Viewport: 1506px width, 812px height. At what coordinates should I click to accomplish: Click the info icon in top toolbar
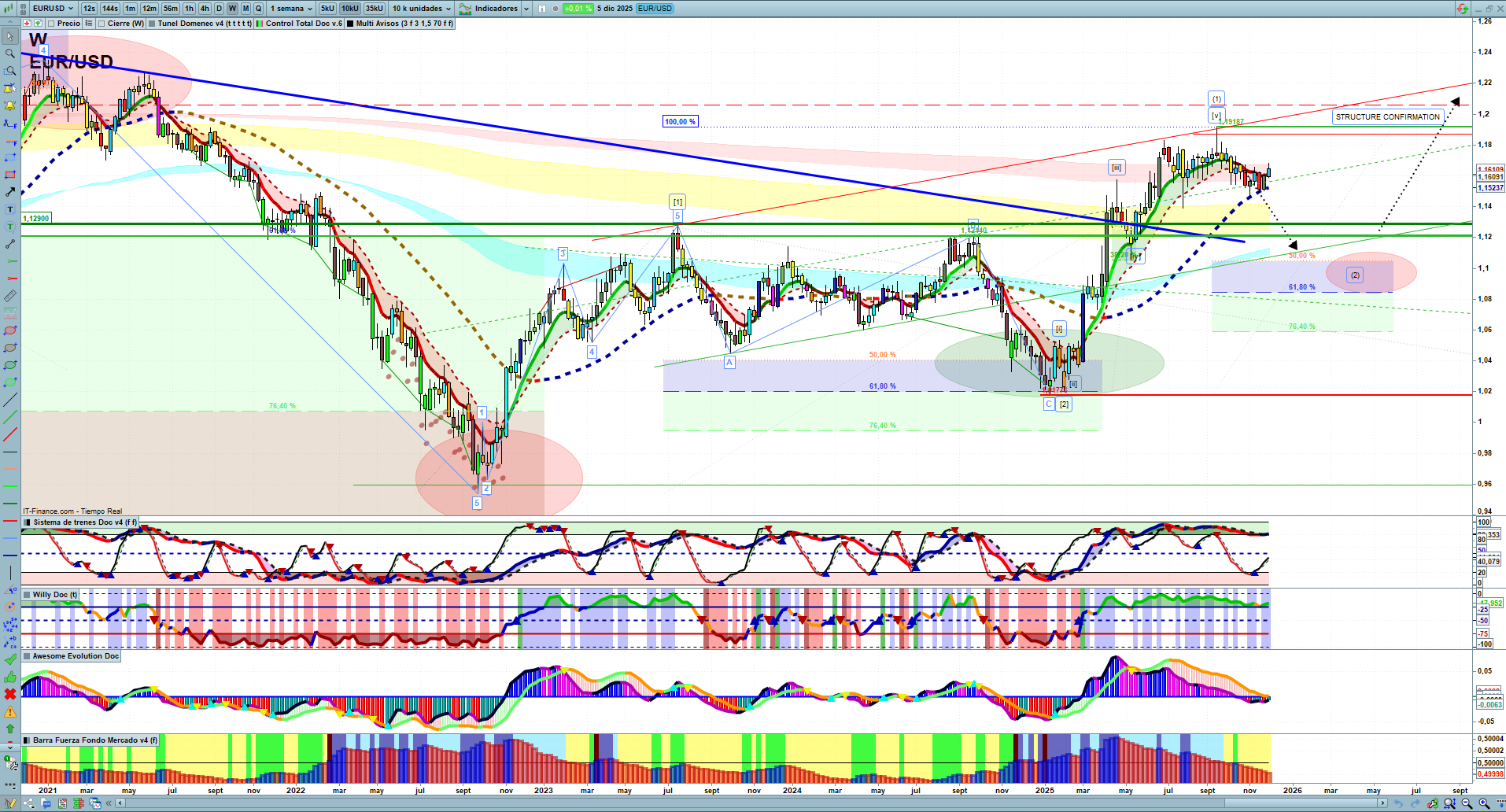pyautogui.click(x=542, y=9)
